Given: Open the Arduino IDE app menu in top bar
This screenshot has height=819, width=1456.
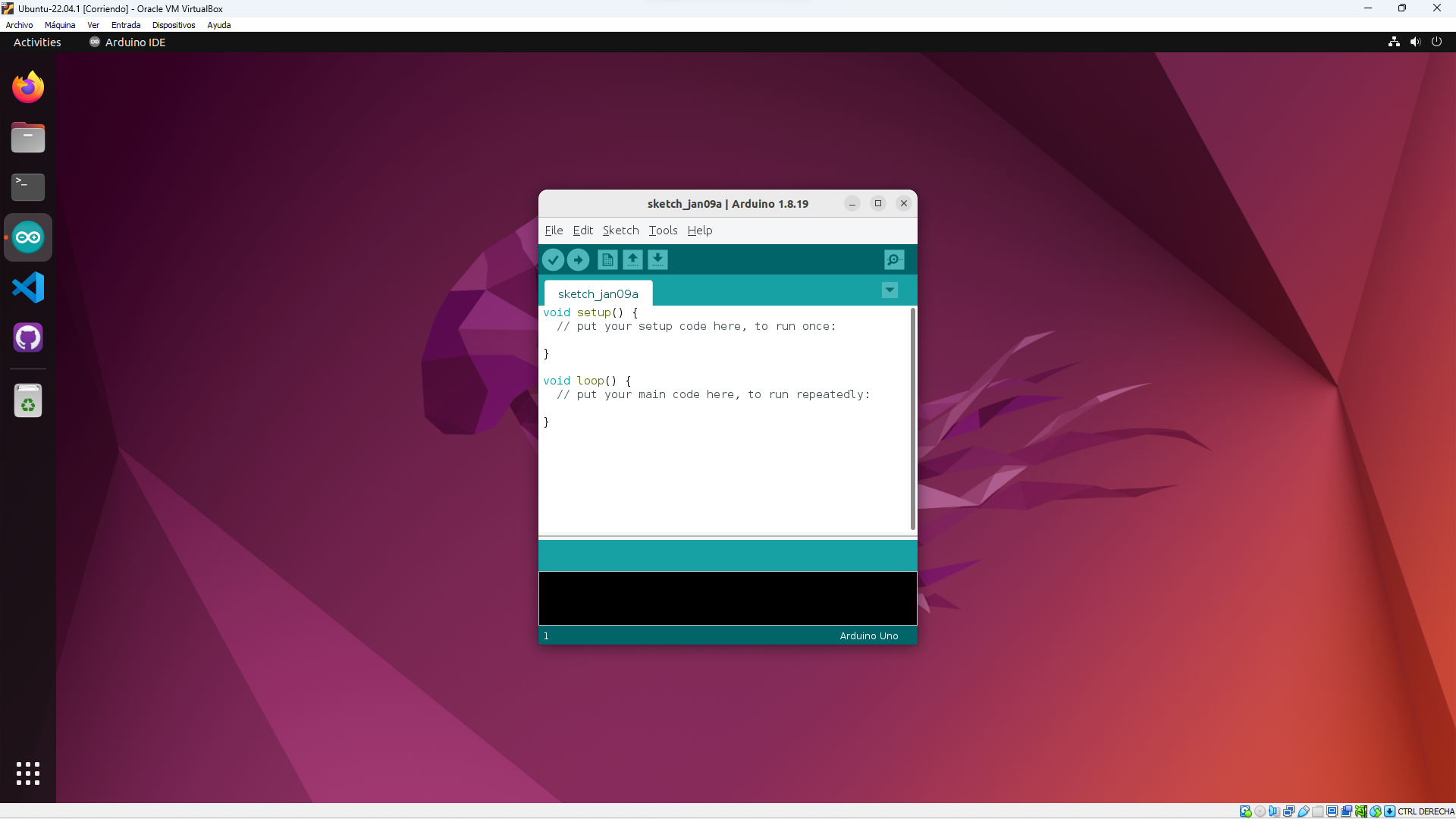Looking at the screenshot, I should [x=127, y=42].
